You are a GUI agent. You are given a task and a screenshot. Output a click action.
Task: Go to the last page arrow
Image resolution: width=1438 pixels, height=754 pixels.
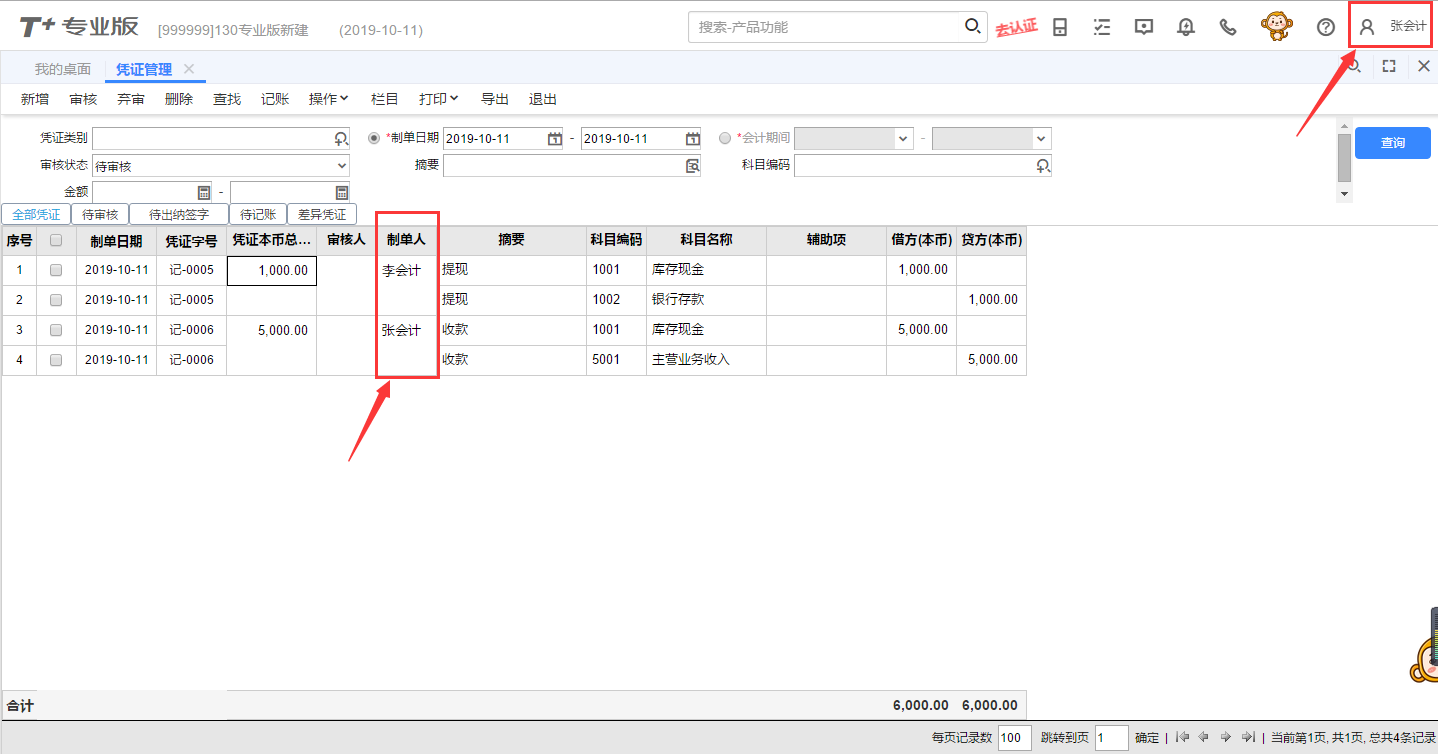1248,738
